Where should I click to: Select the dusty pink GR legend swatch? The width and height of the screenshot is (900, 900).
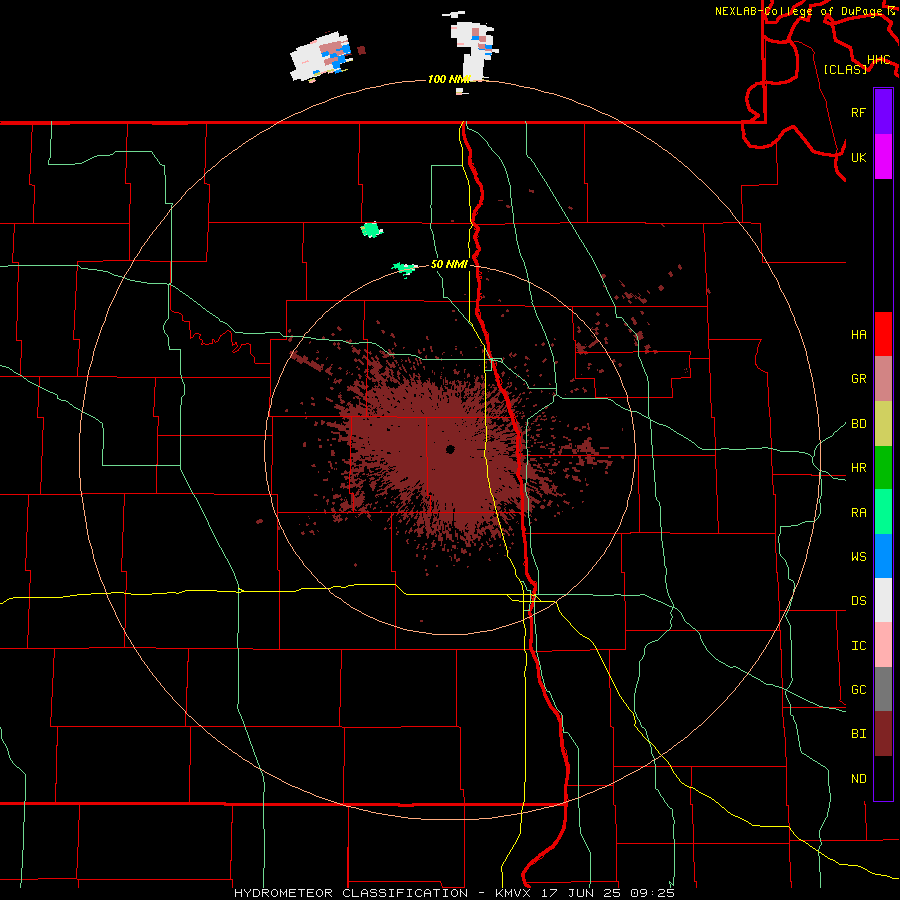click(883, 378)
